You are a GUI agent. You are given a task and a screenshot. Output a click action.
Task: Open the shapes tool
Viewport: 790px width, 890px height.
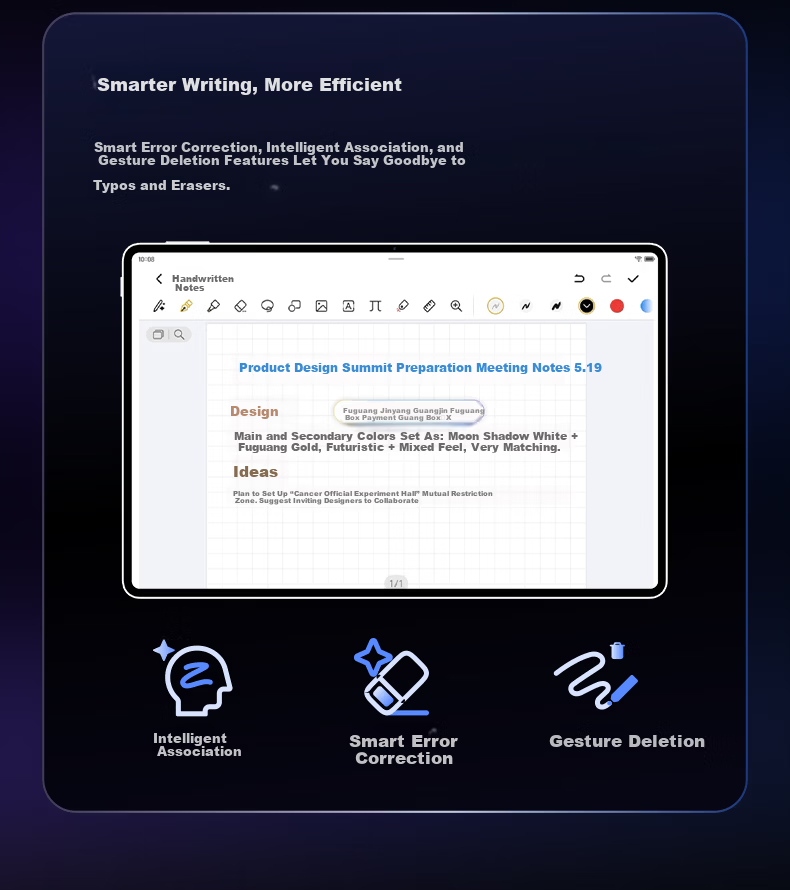click(x=295, y=306)
